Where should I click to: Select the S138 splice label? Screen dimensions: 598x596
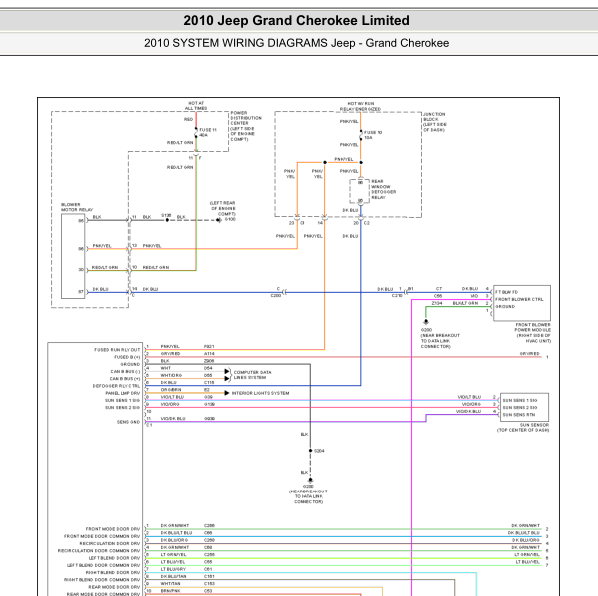coord(166,215)
